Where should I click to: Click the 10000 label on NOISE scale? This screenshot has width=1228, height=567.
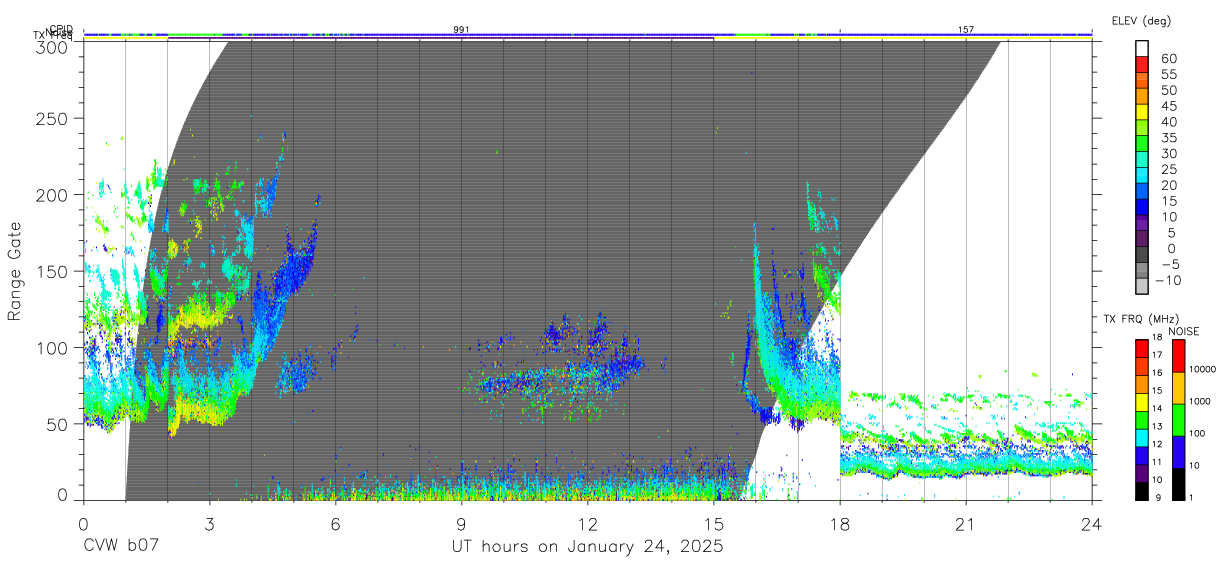pos(1202,369)
